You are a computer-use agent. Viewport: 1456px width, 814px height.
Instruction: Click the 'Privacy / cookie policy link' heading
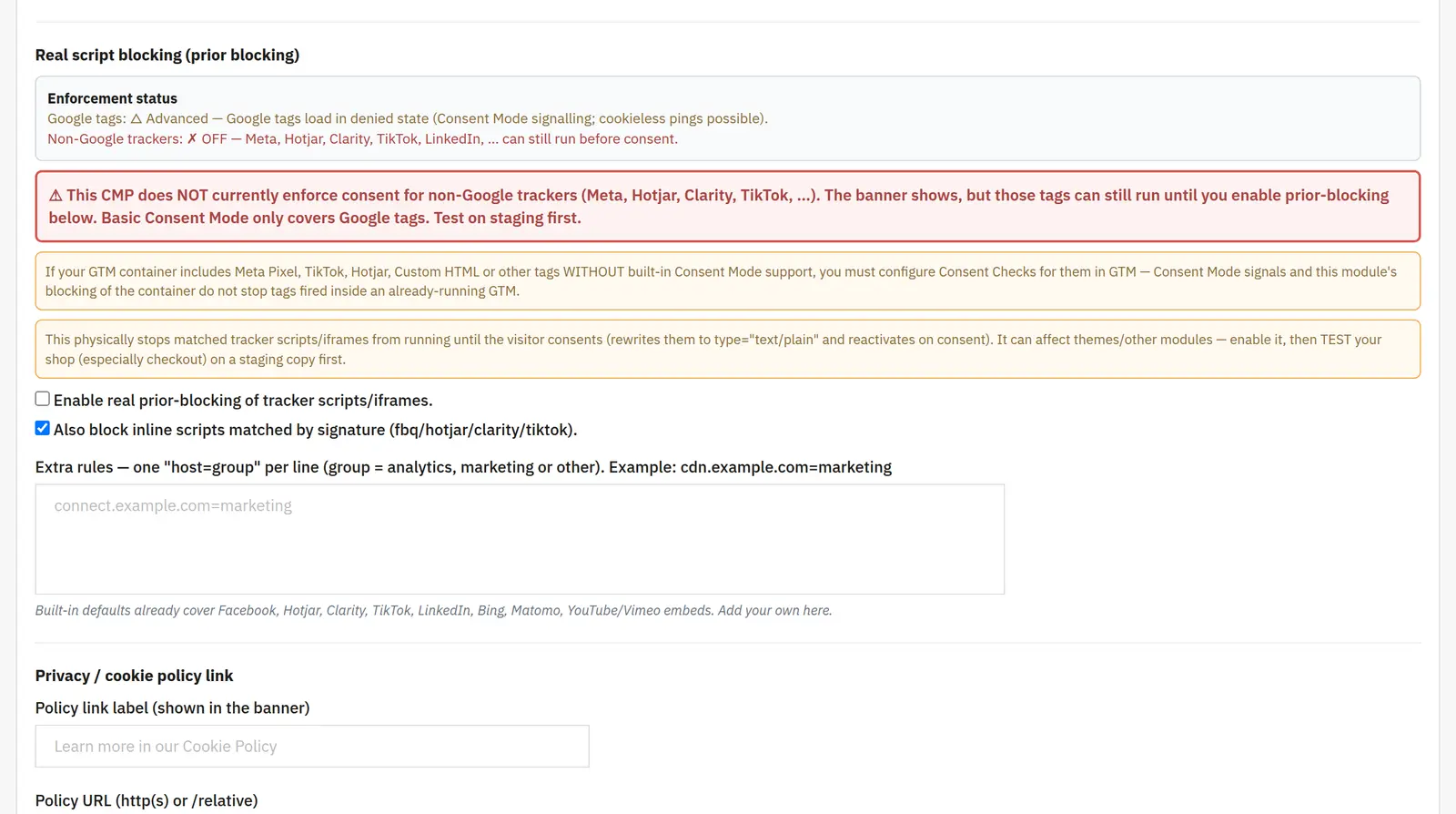pyautogui.click(x=135, y=676)
